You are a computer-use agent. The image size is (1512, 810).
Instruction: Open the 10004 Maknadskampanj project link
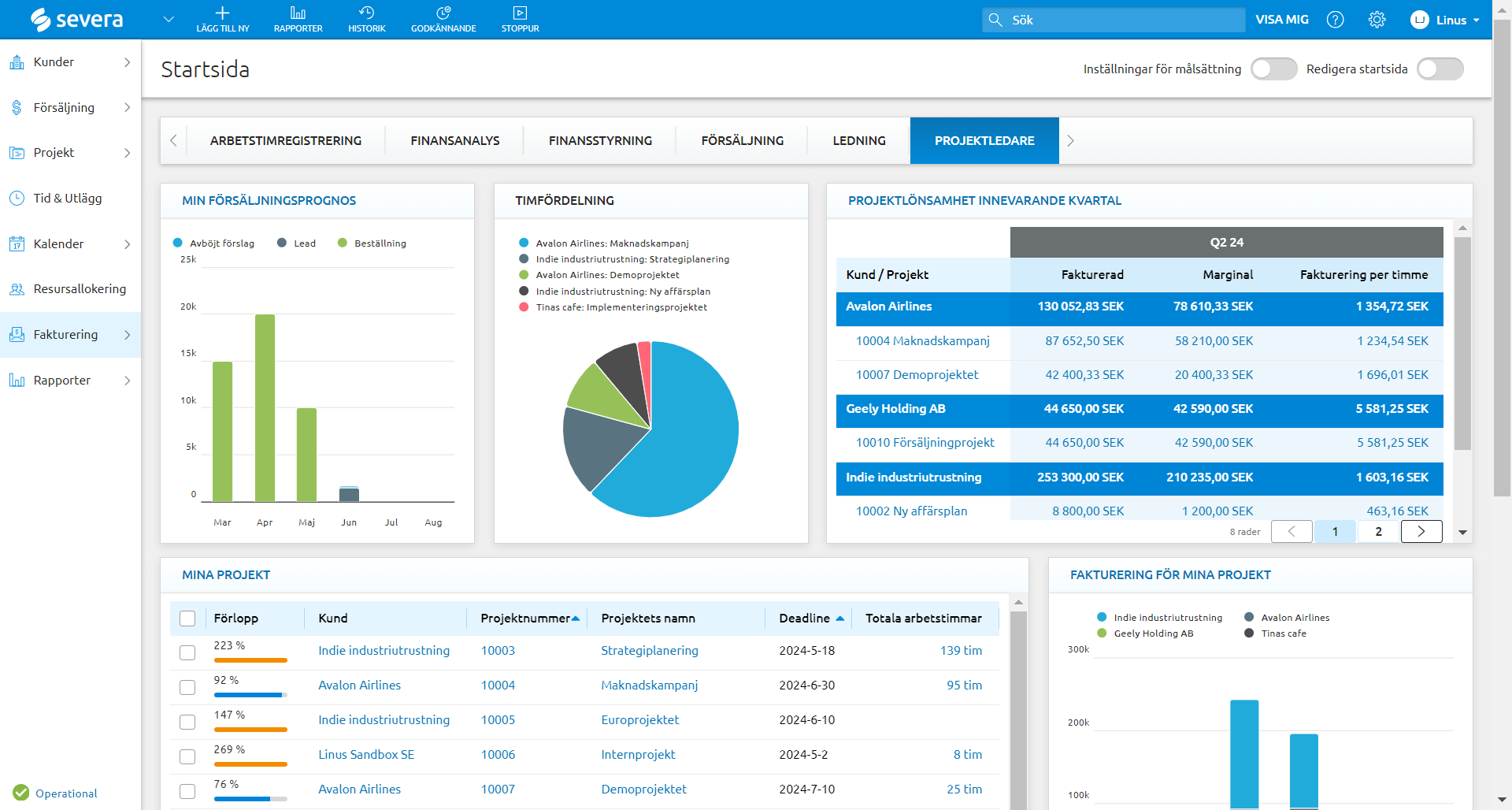[922, 341]
